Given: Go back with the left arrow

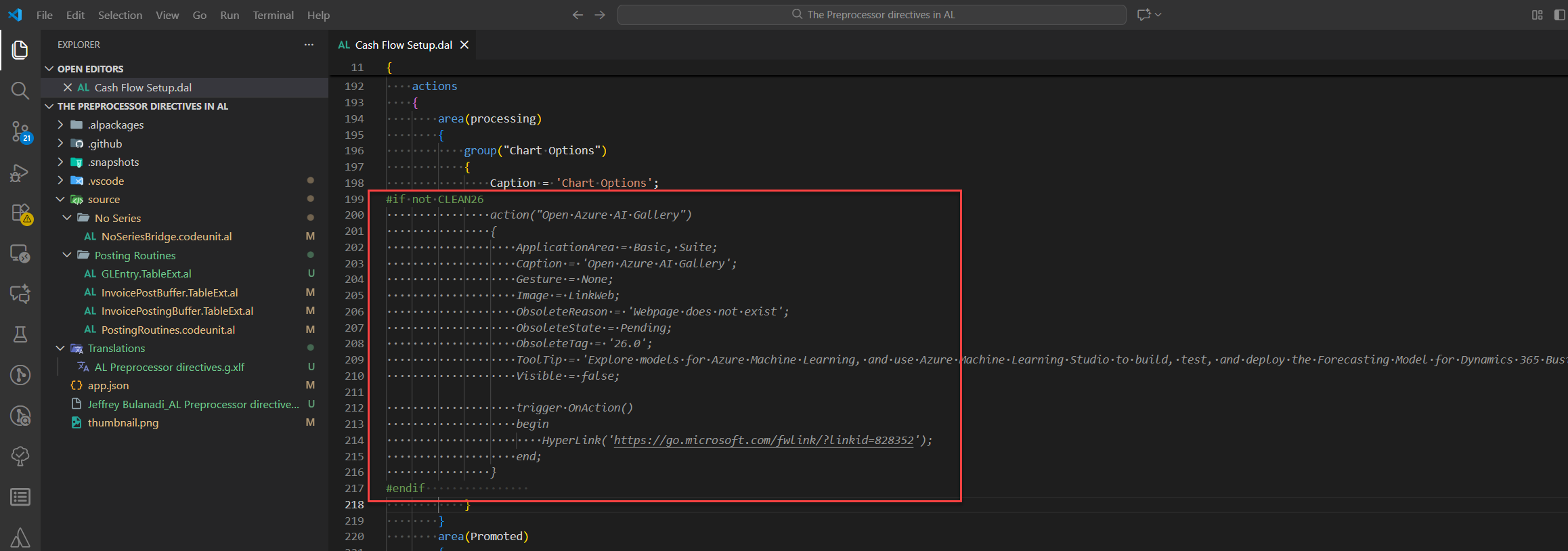Looking at the screenshot, I should (578, 14).
